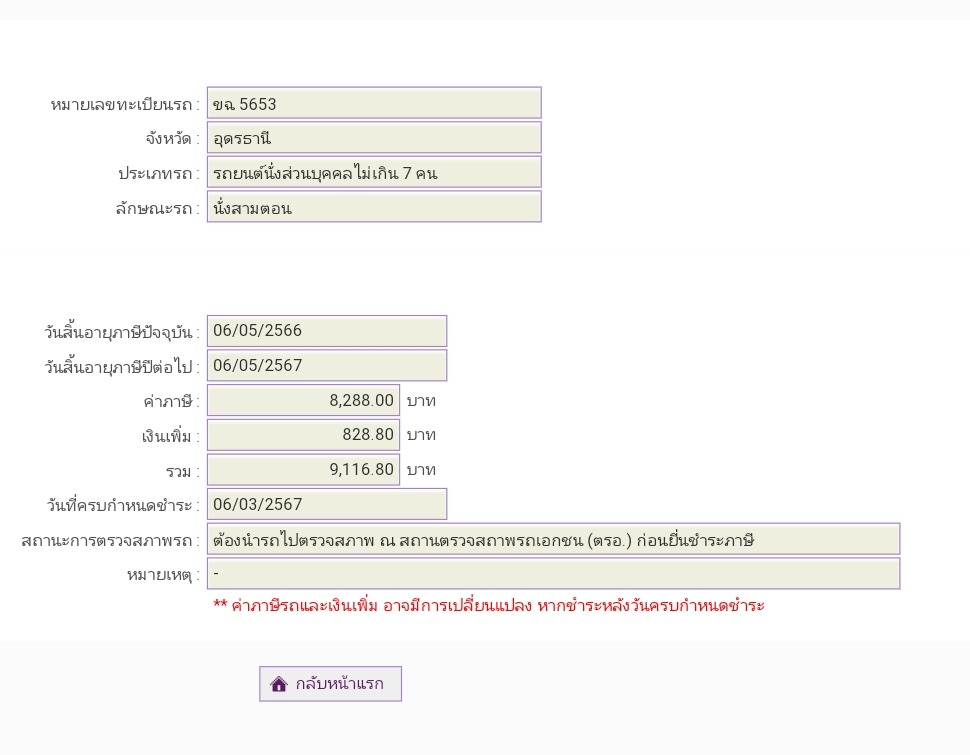Click the label วันที่ครบกำหนดชำระ
The height and width of the screenshot is (755, 970).
pyautogui.click(x=123, y=506)
